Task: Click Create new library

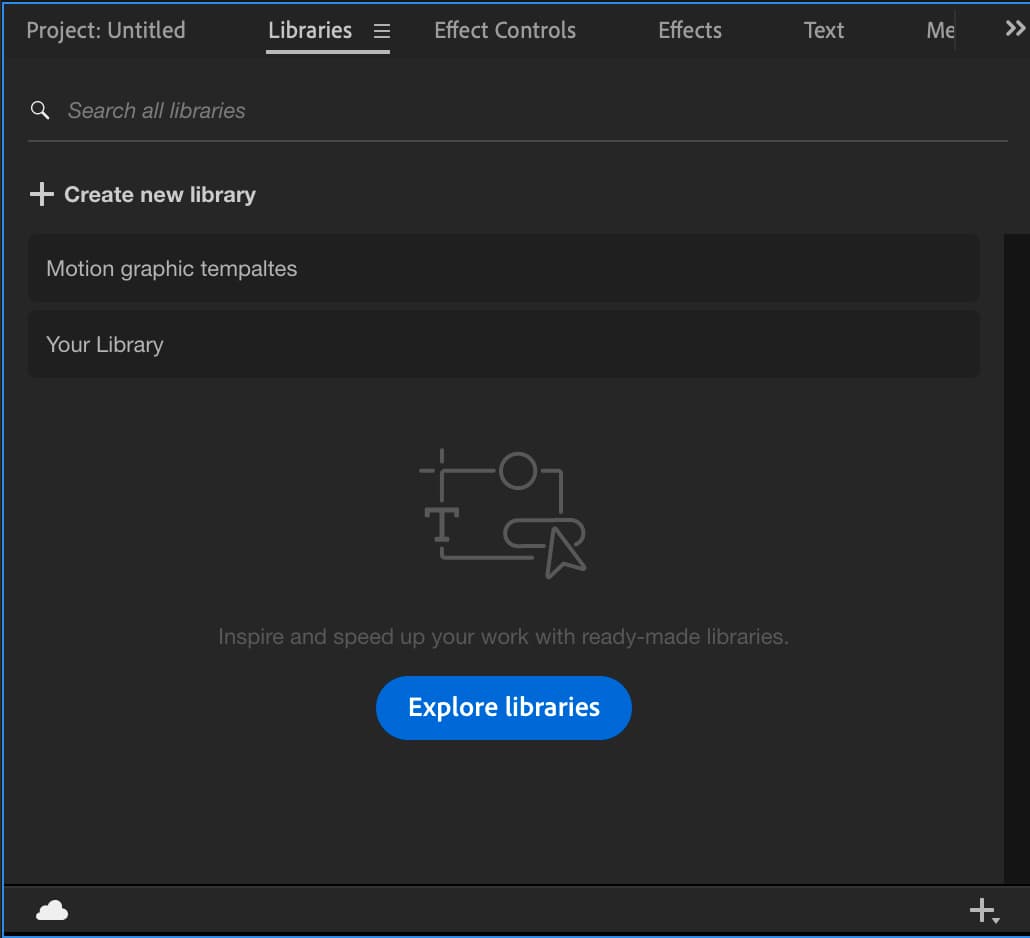Action: pos(160,194)
